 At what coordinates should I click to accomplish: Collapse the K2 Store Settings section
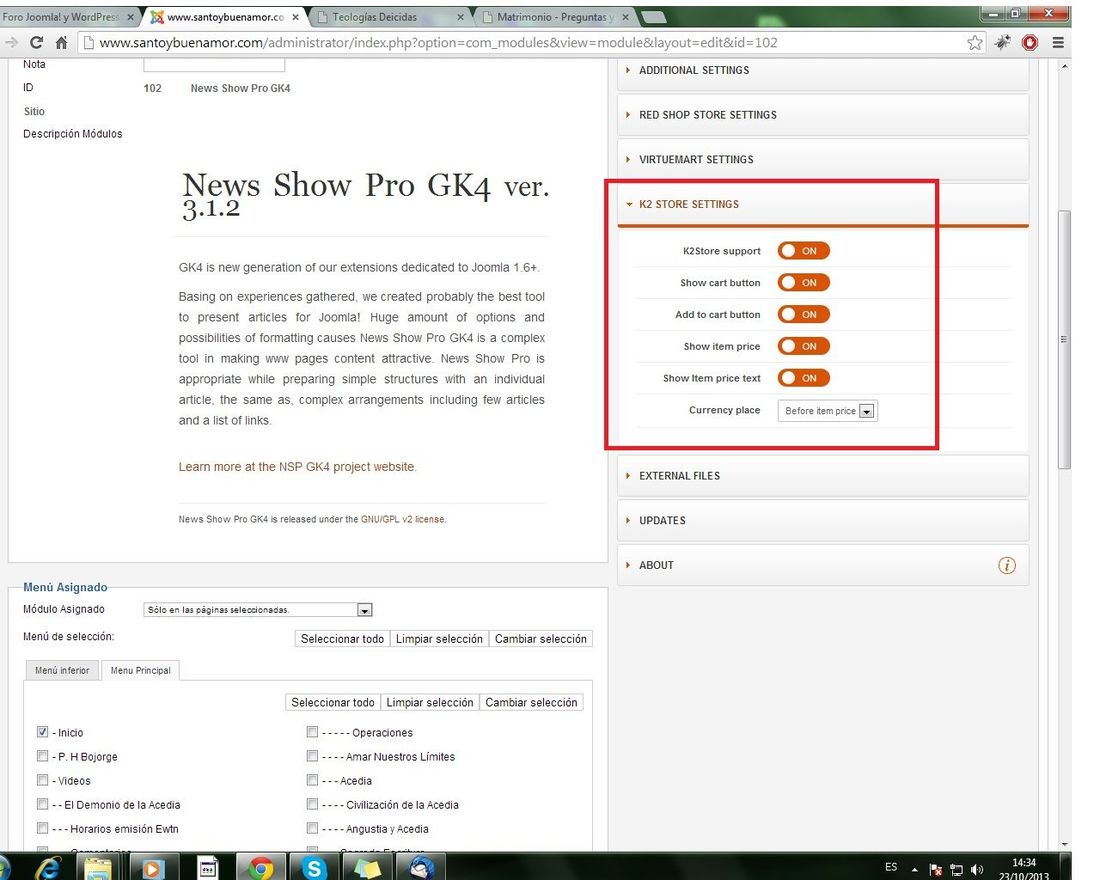pyautogui.click(x=823, y=205)
